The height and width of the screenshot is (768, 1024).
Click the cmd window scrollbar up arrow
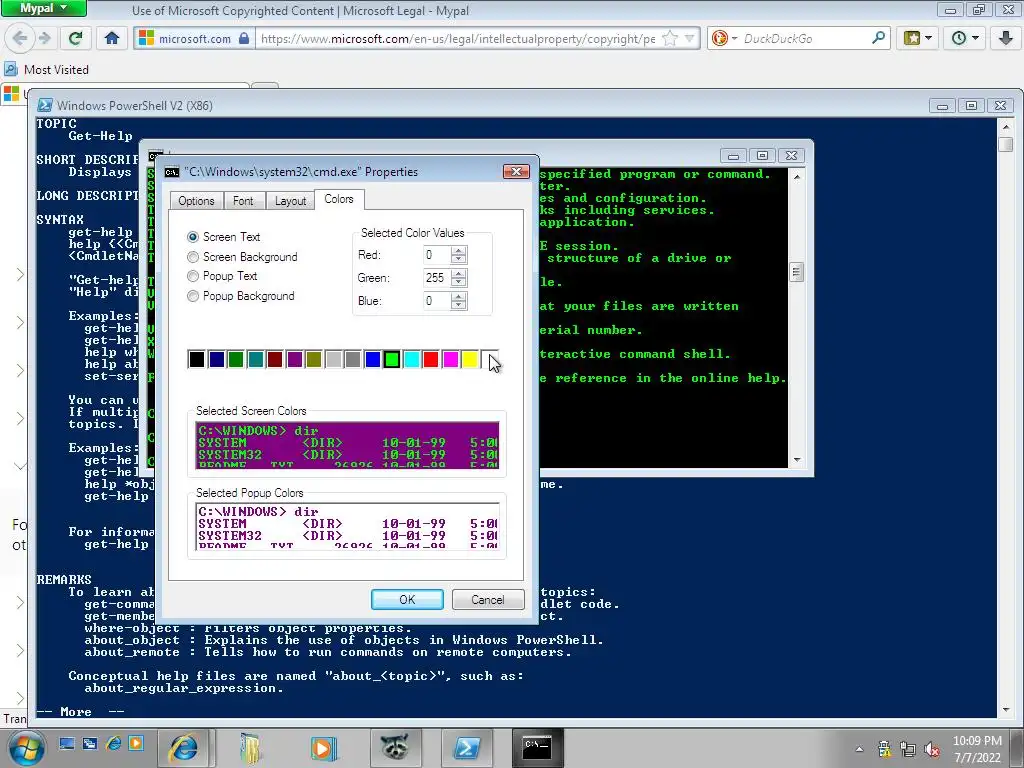tap(797, 176)
